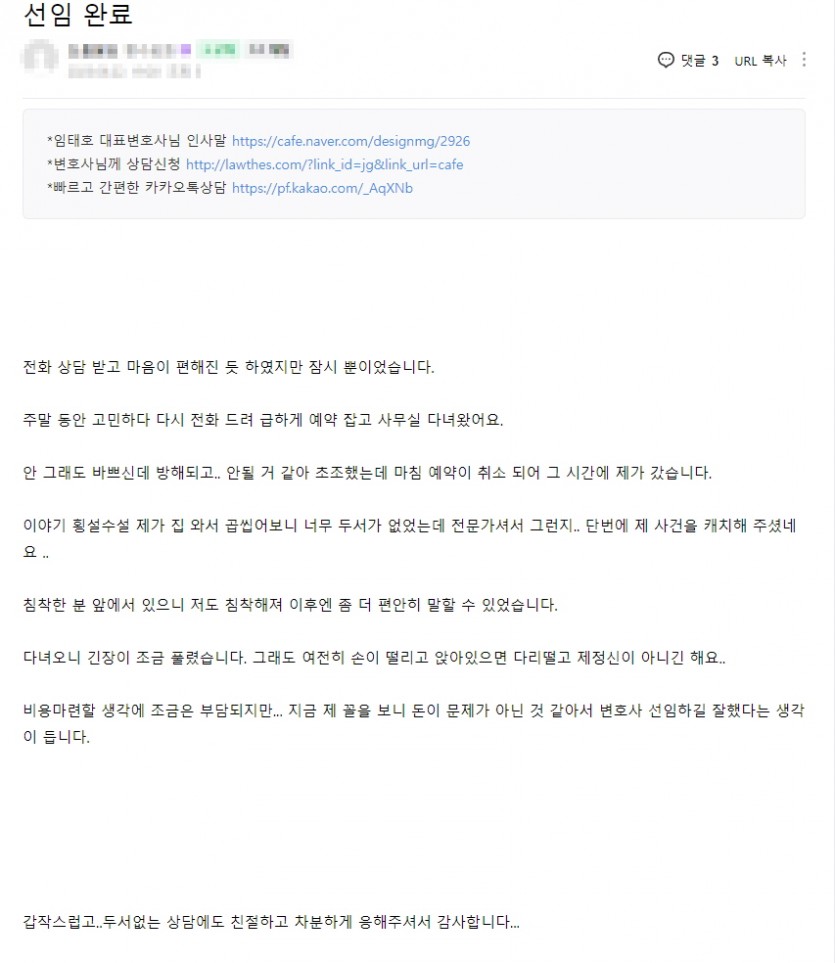Open the three-dot more options menu

[x=804, y=60]
